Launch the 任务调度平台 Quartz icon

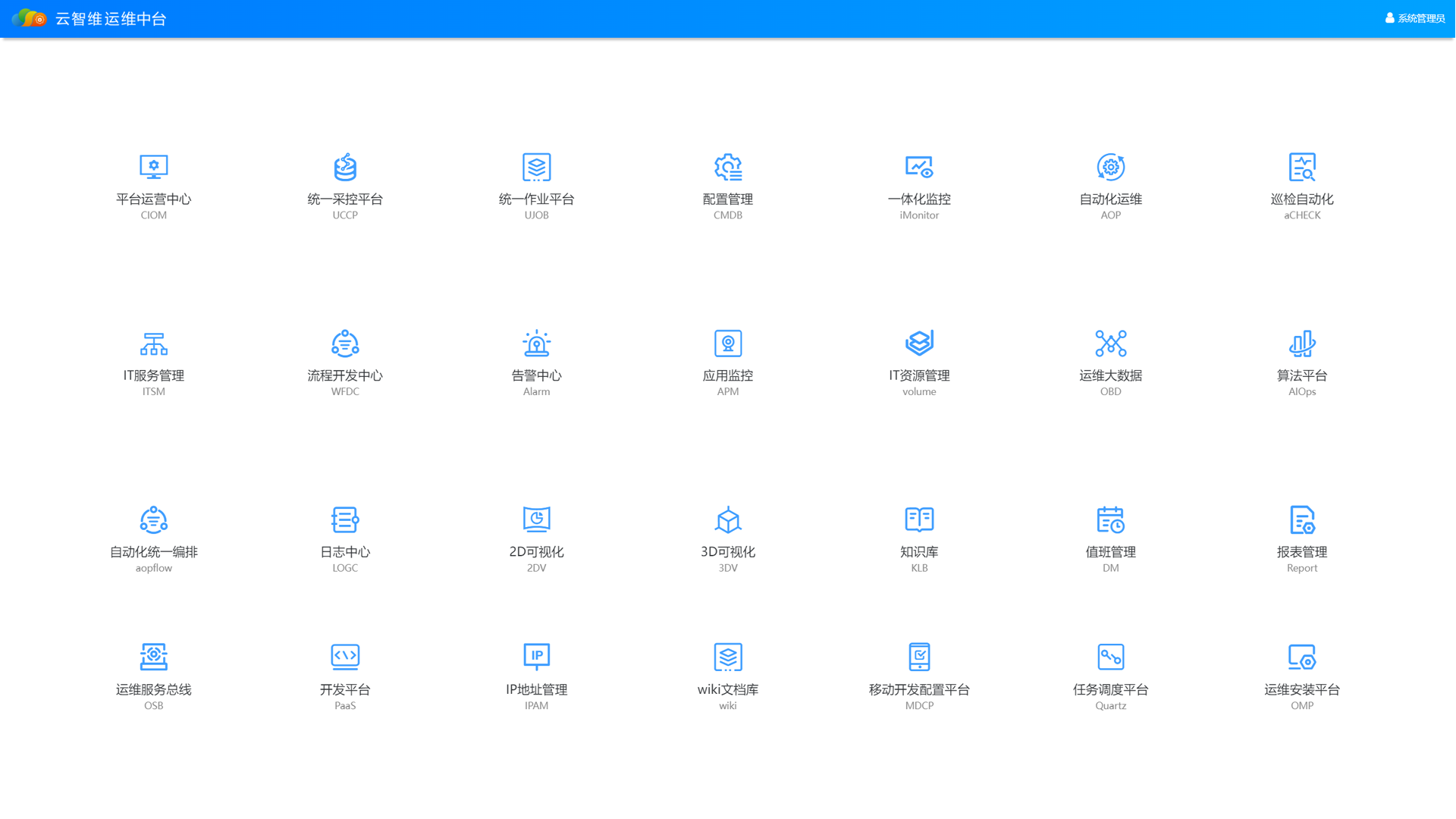point(1111,657)
